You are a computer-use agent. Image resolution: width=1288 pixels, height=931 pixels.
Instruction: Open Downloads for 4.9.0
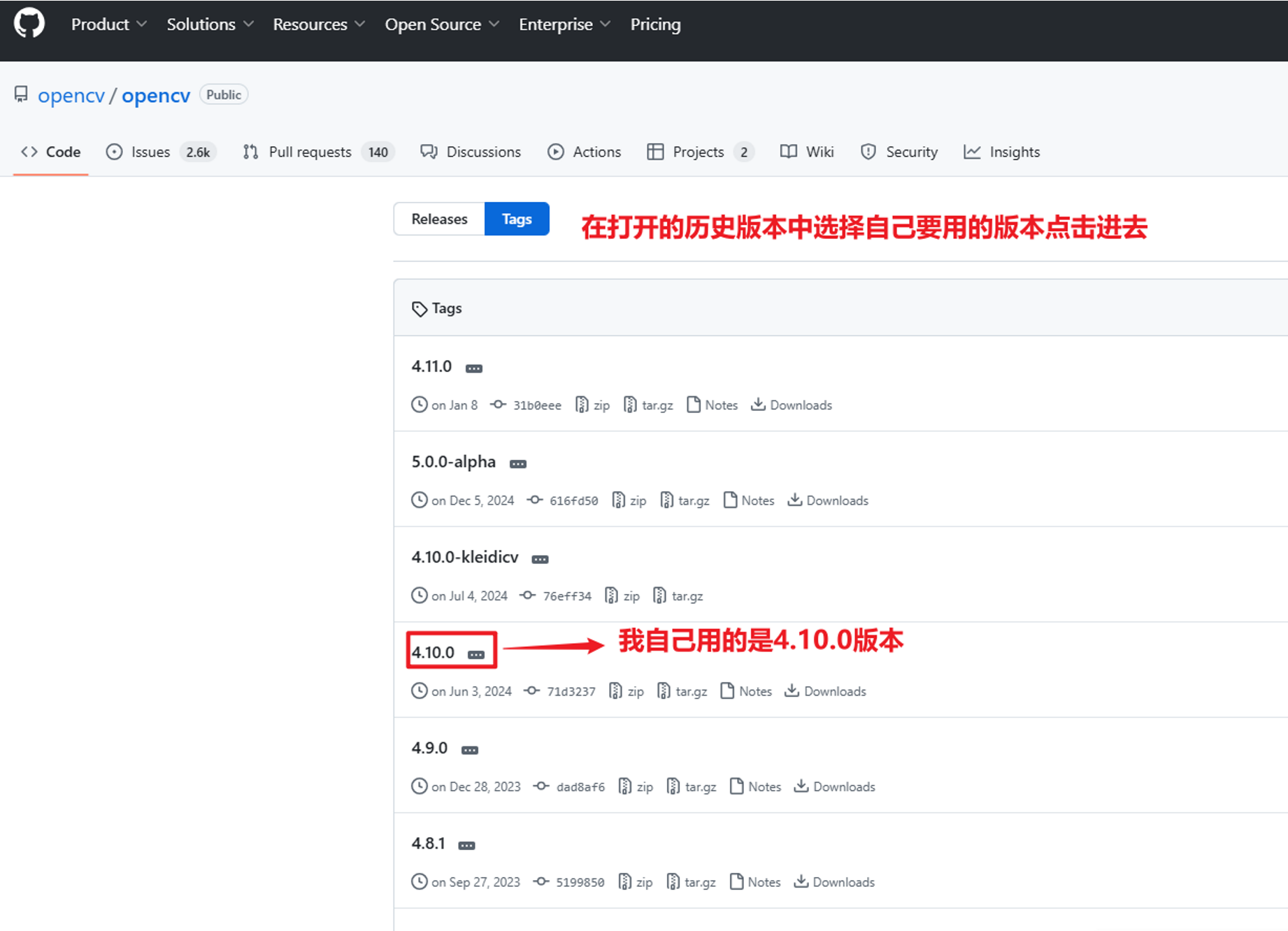[834, 786]
